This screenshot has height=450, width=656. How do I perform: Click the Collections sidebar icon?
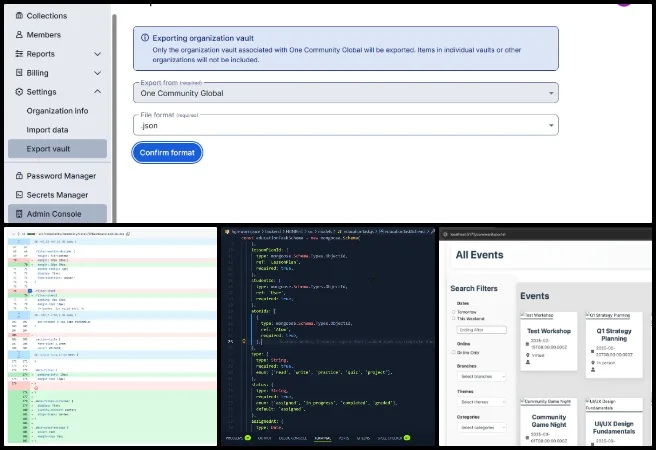click(x=19, y=15)
